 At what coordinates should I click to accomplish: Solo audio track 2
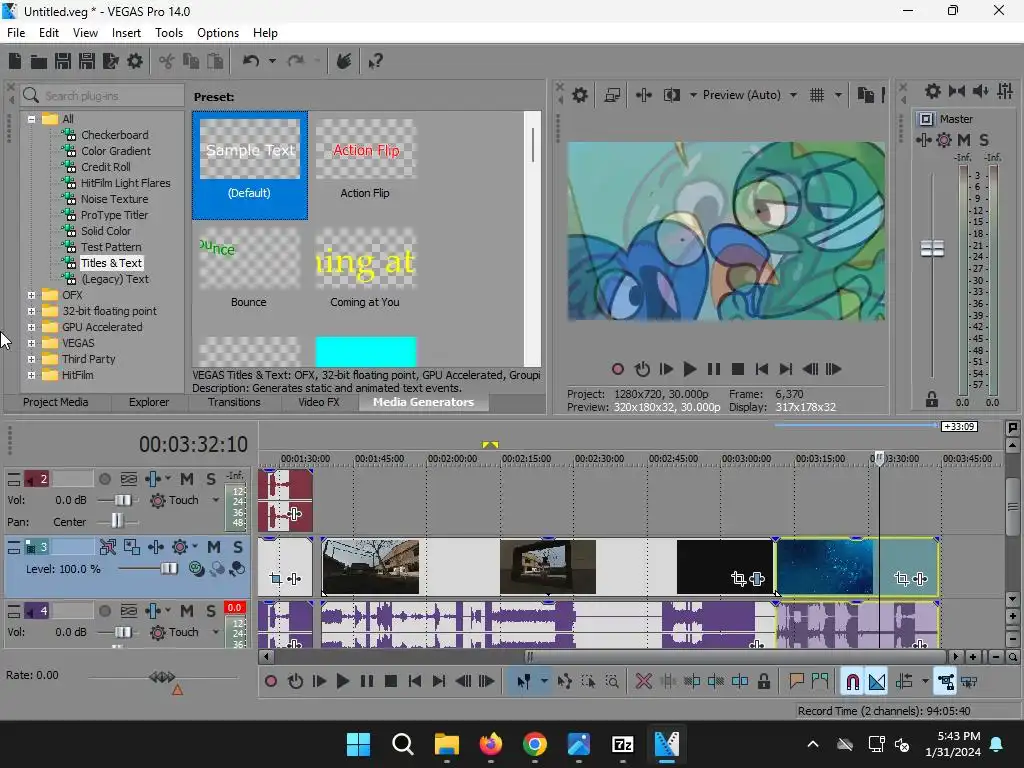[x=211, y=479]
